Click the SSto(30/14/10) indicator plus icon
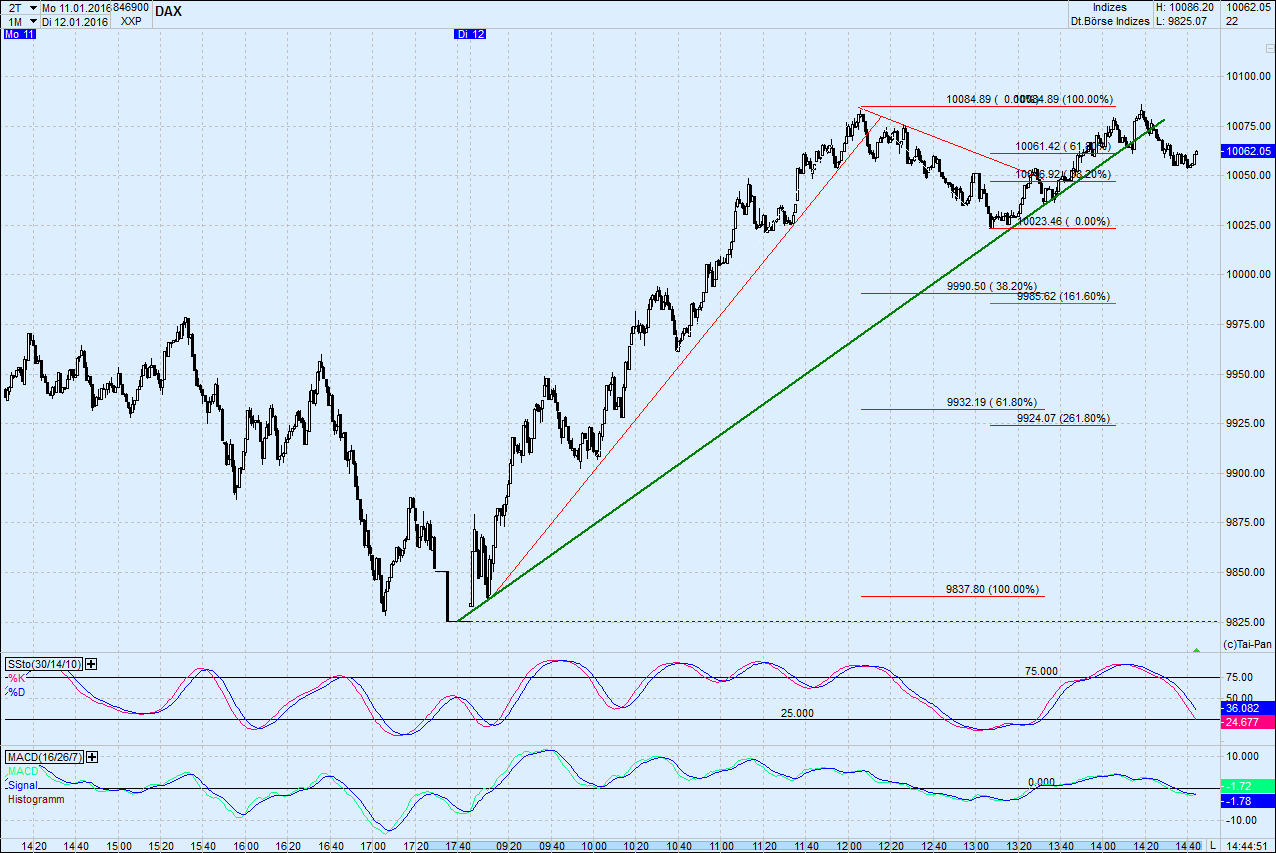1276x853 pixels. (90, 664)
